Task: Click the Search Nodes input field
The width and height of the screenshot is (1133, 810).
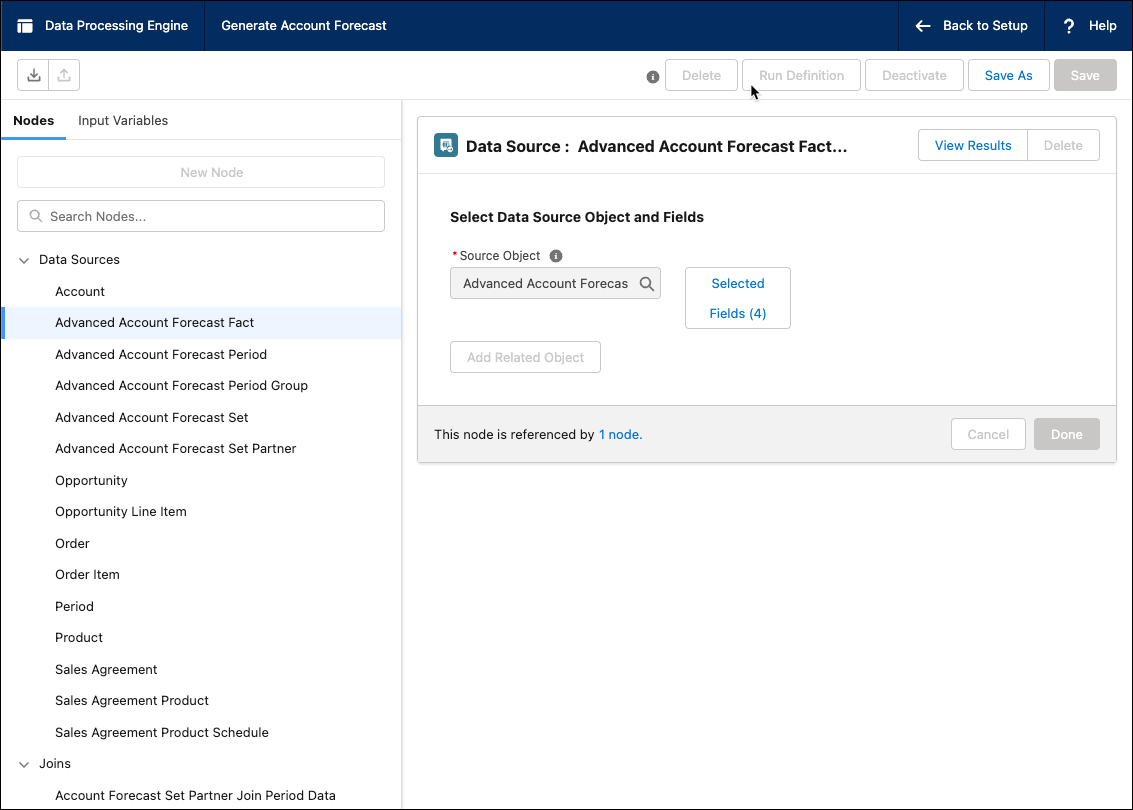Action: pyautogui.click(x=201, y=216)
